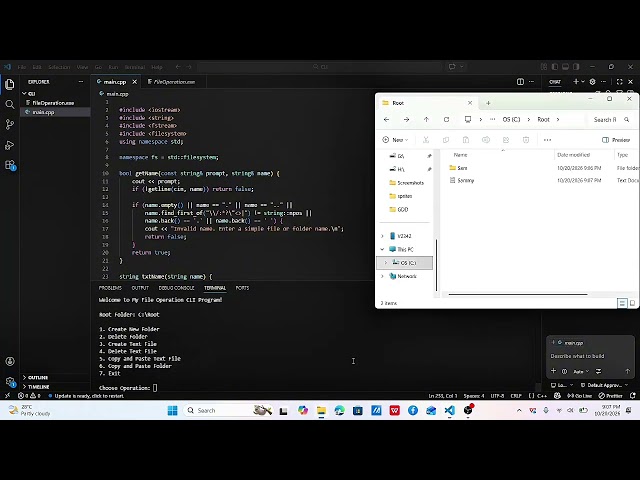Viewport: 640px width, 480px height.
Task: Open the Search view in VS Code activity bar
Action: point(10,104)
